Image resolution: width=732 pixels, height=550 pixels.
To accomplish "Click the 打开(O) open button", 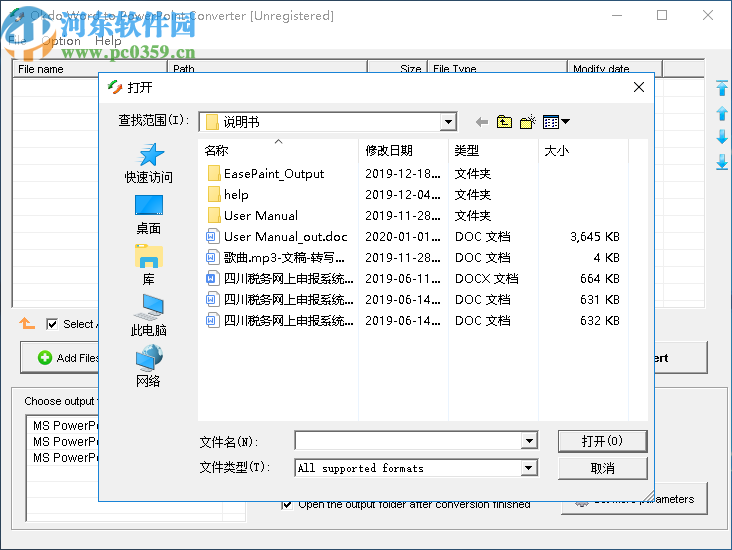I will tap(602, 441).
